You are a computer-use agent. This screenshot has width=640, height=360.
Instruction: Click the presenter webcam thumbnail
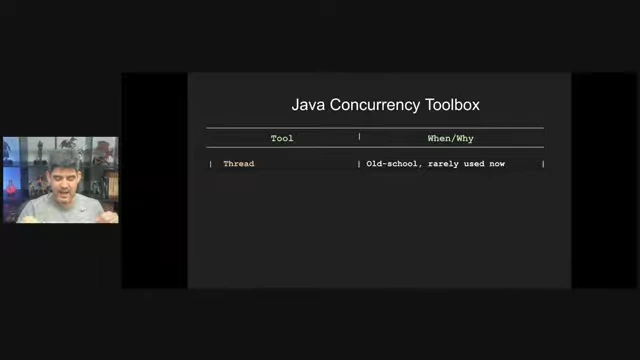[61, 180]
